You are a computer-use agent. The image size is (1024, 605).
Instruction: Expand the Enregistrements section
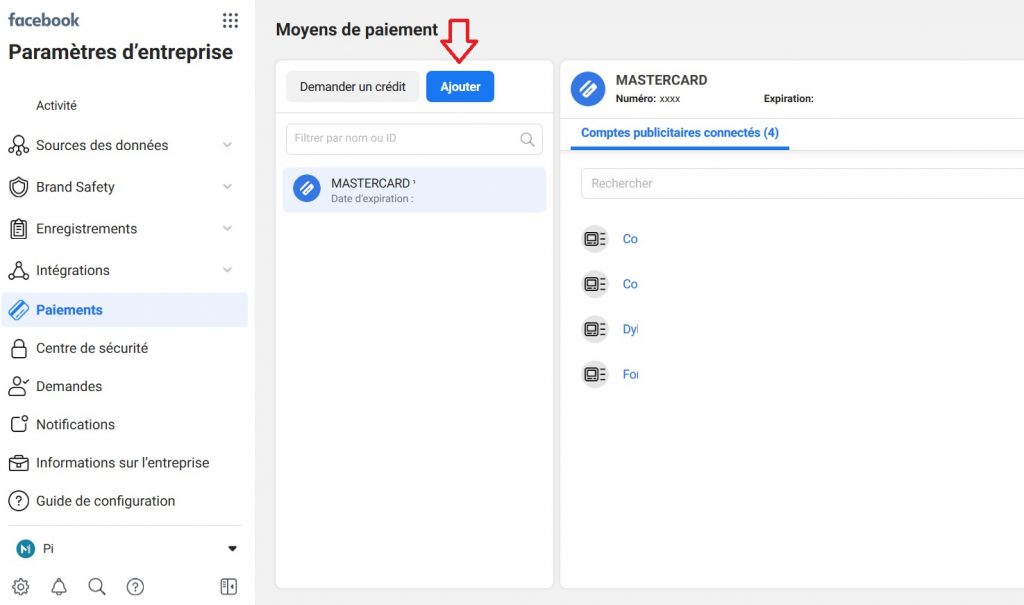[227, 229]
